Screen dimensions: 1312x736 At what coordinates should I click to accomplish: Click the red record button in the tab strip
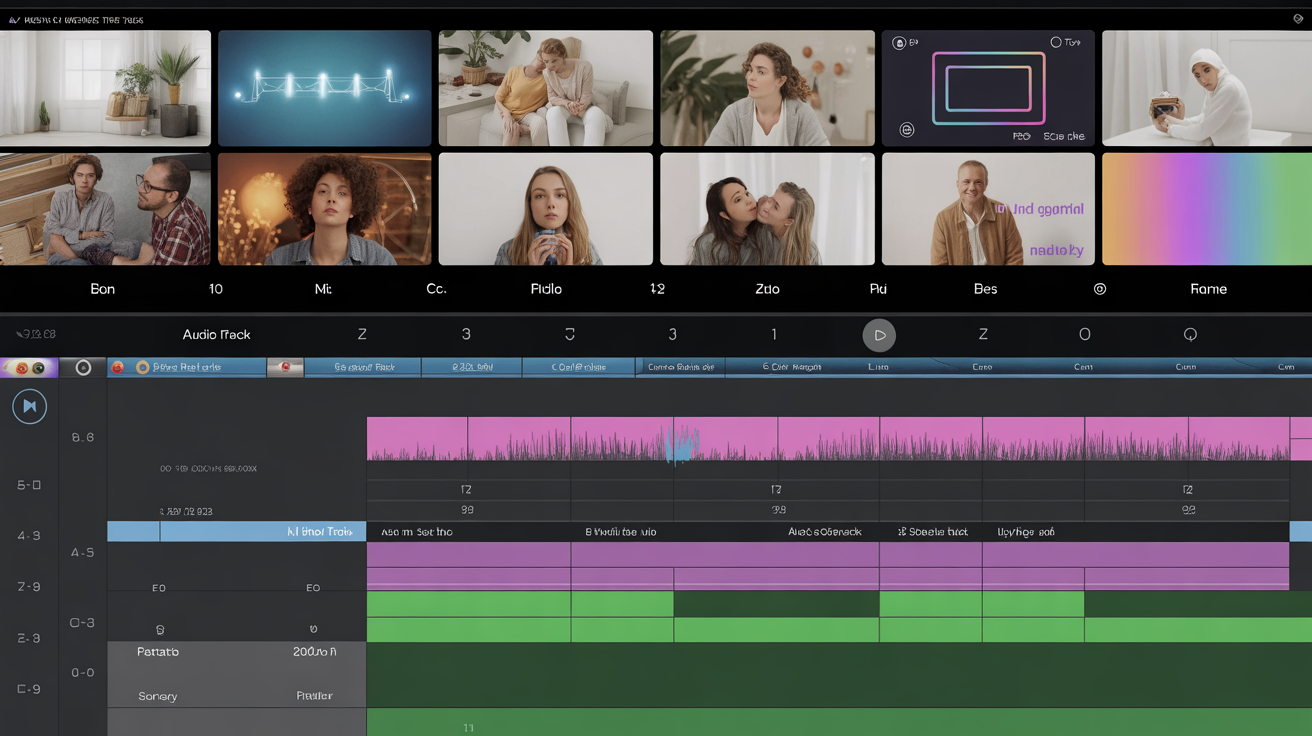(285, 367)
